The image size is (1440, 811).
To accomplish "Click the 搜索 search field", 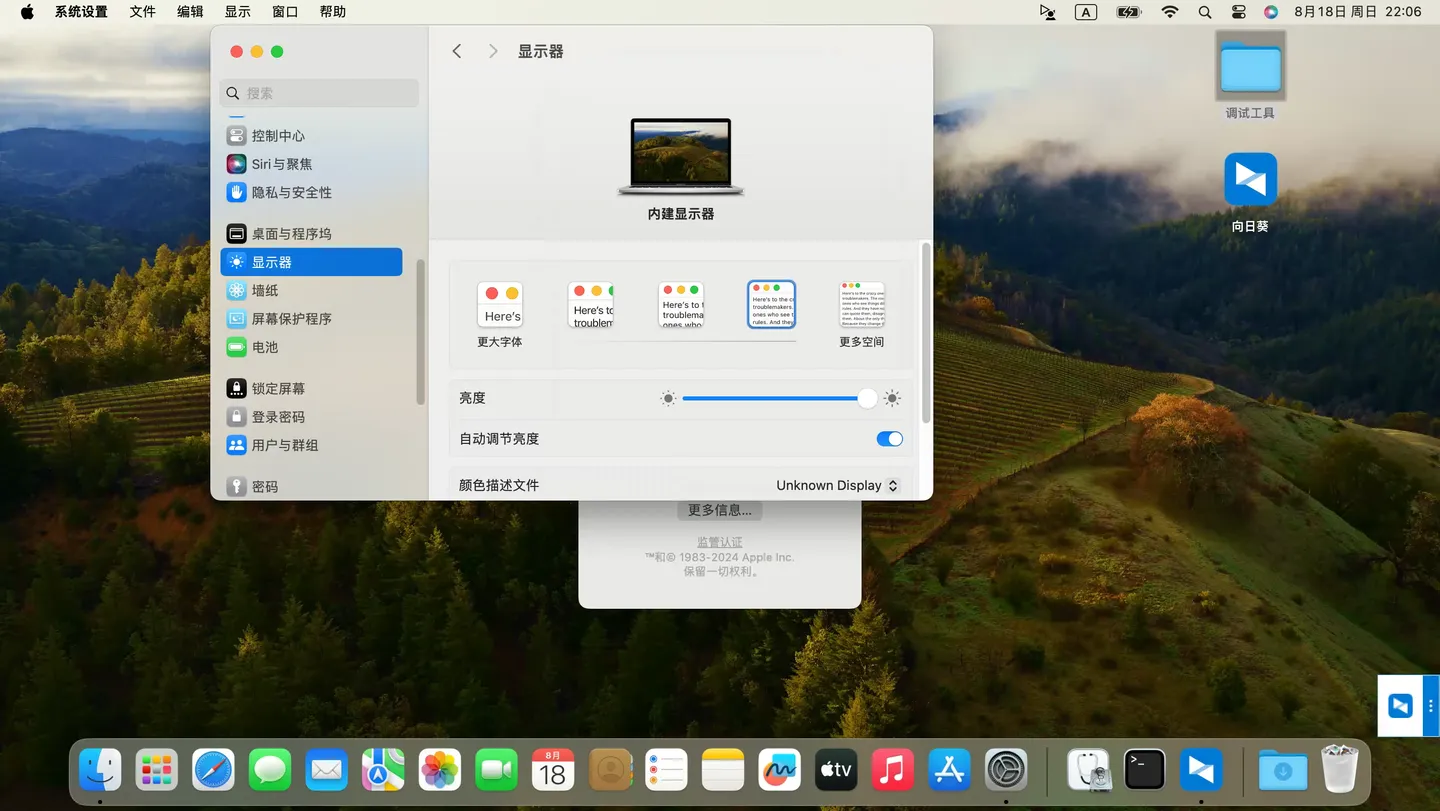I will (x=319, y=93).
